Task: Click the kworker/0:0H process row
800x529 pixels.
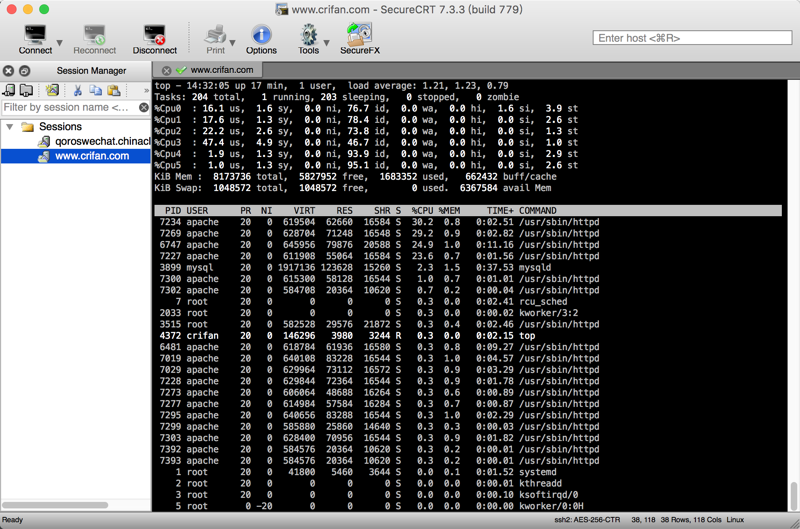Action: click(379, 506)
